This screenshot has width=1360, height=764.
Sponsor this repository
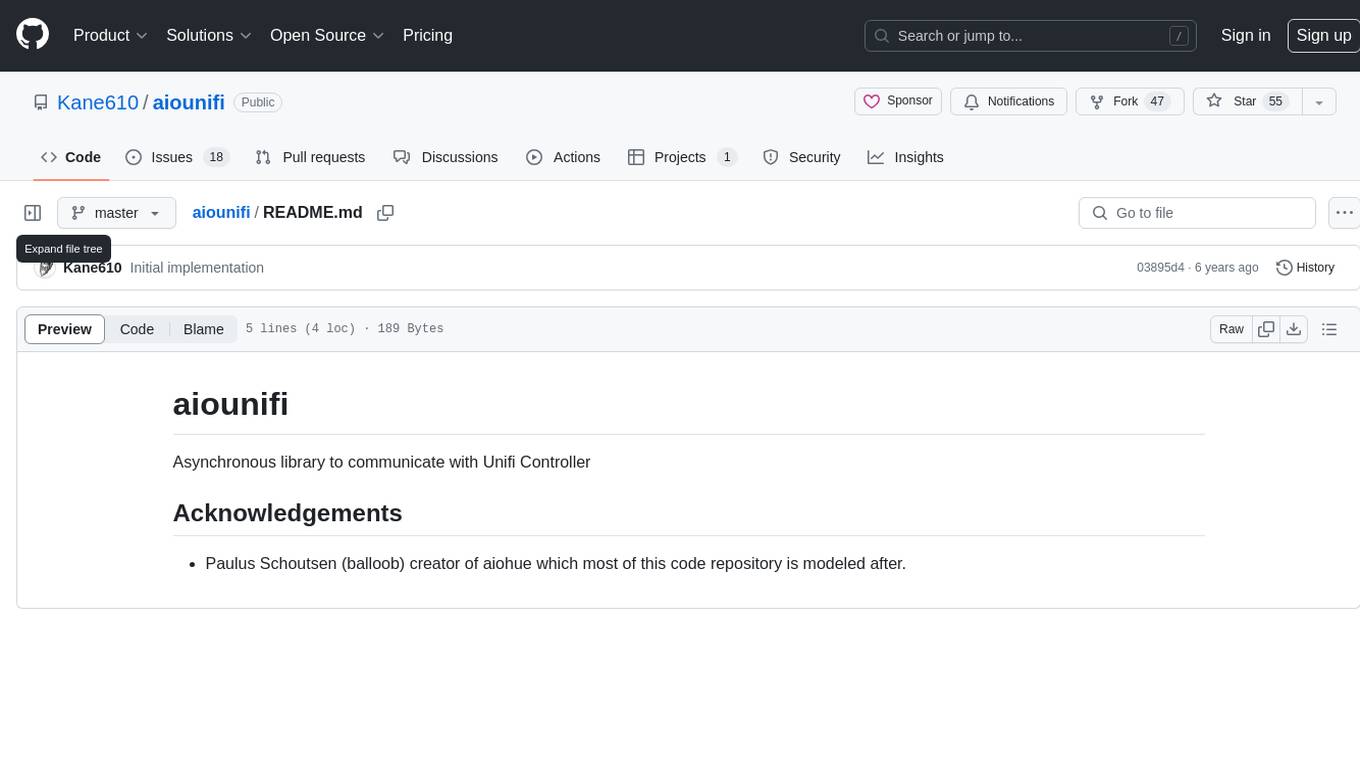(x=898, y=101)
